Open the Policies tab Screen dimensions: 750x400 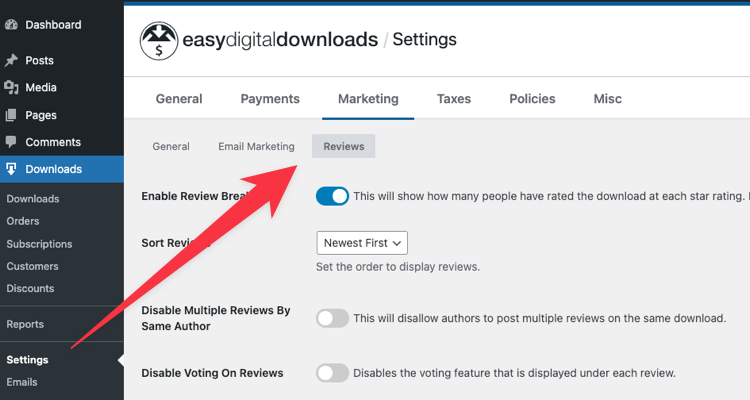pyautogui.click(x=532, y=99)
